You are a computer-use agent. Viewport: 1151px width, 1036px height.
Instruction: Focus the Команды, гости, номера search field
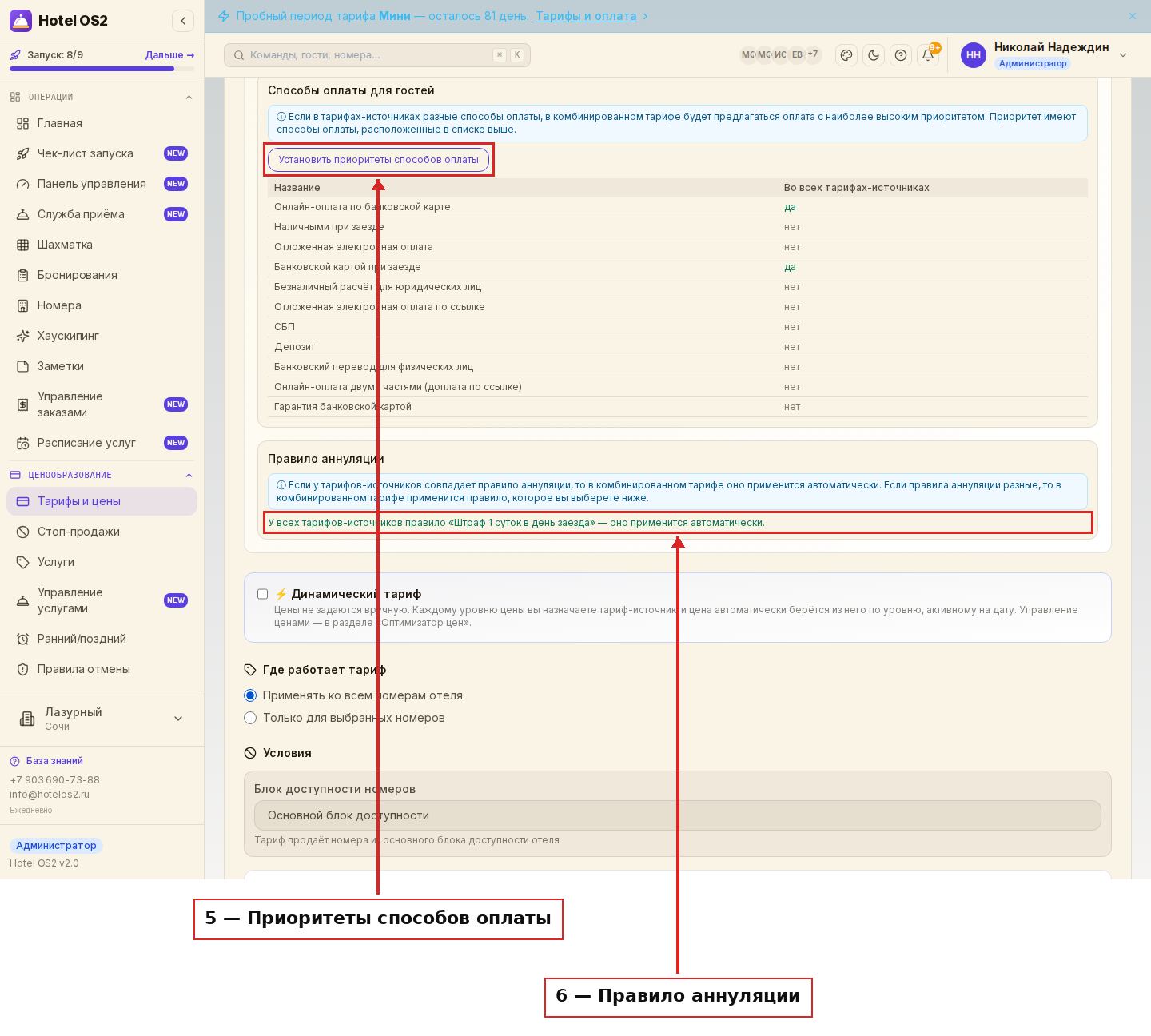point(377,55)
